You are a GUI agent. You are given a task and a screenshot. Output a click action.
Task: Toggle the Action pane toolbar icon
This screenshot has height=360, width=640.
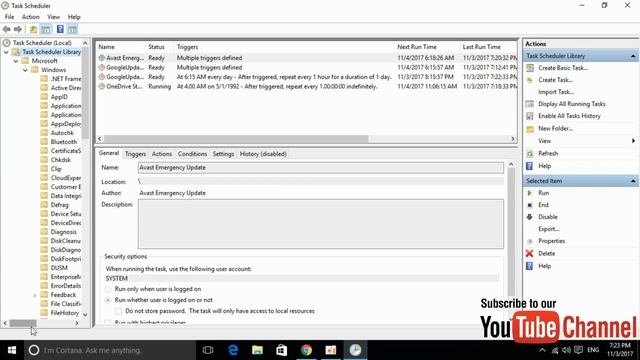coord(73,29)
